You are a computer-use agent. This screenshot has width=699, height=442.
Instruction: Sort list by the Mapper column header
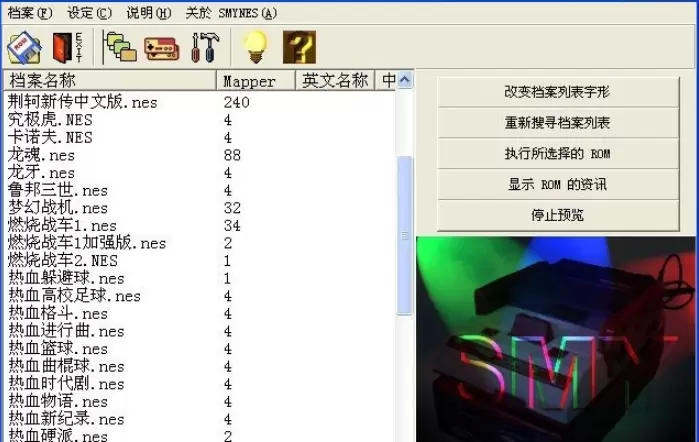[255, 81]
